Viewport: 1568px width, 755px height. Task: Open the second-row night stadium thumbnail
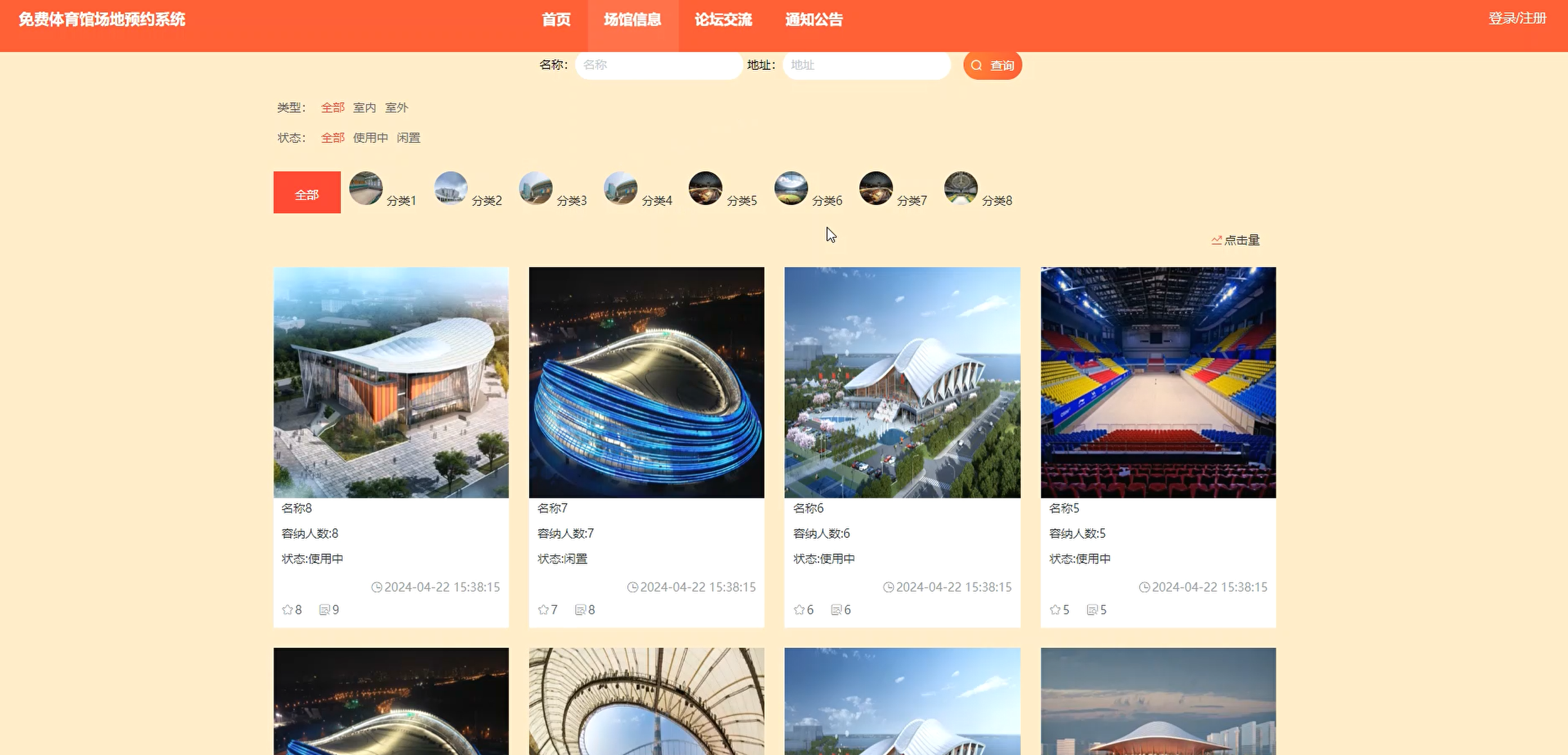[391, 702]
